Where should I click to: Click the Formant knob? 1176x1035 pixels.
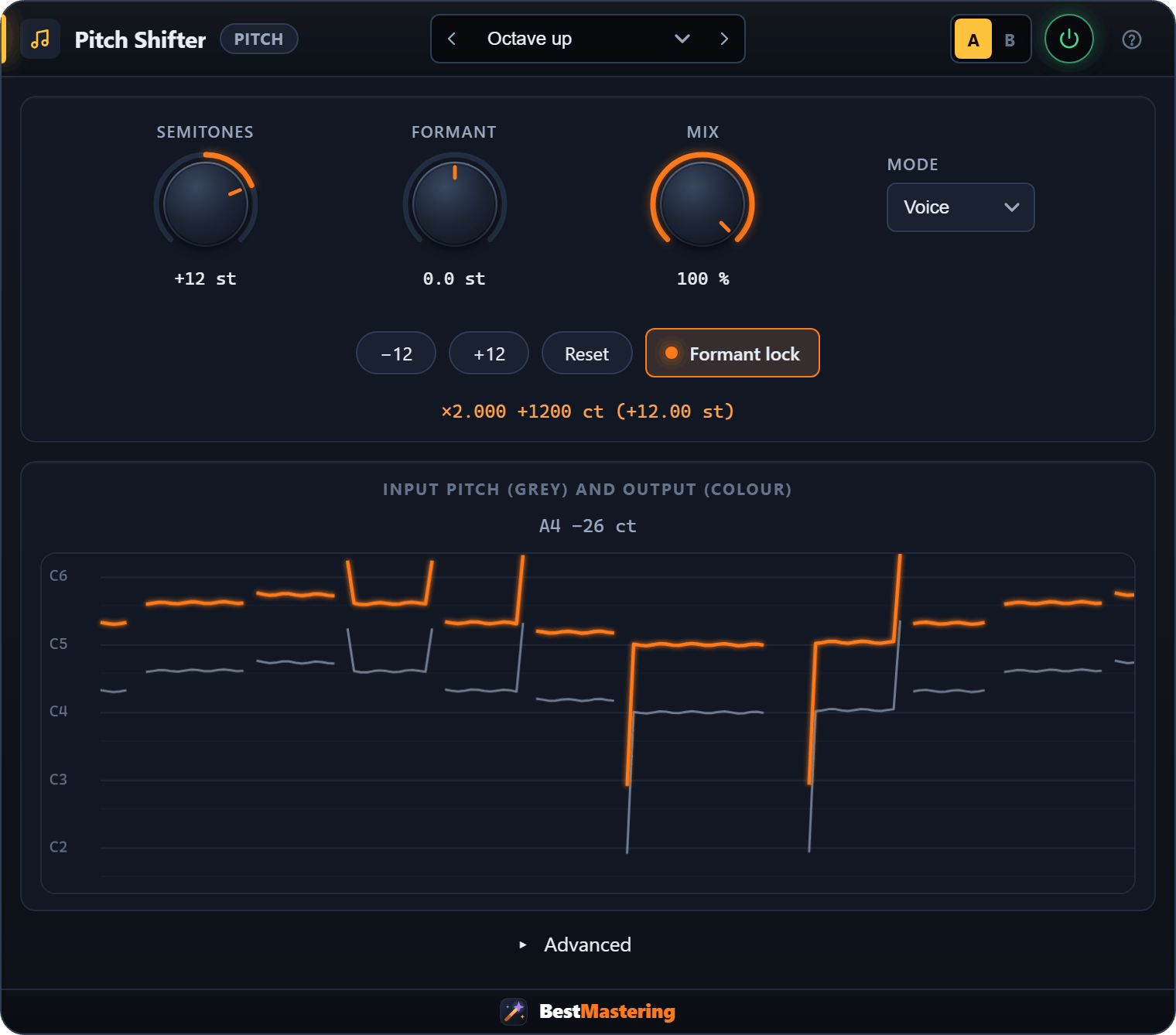point(454,204)
